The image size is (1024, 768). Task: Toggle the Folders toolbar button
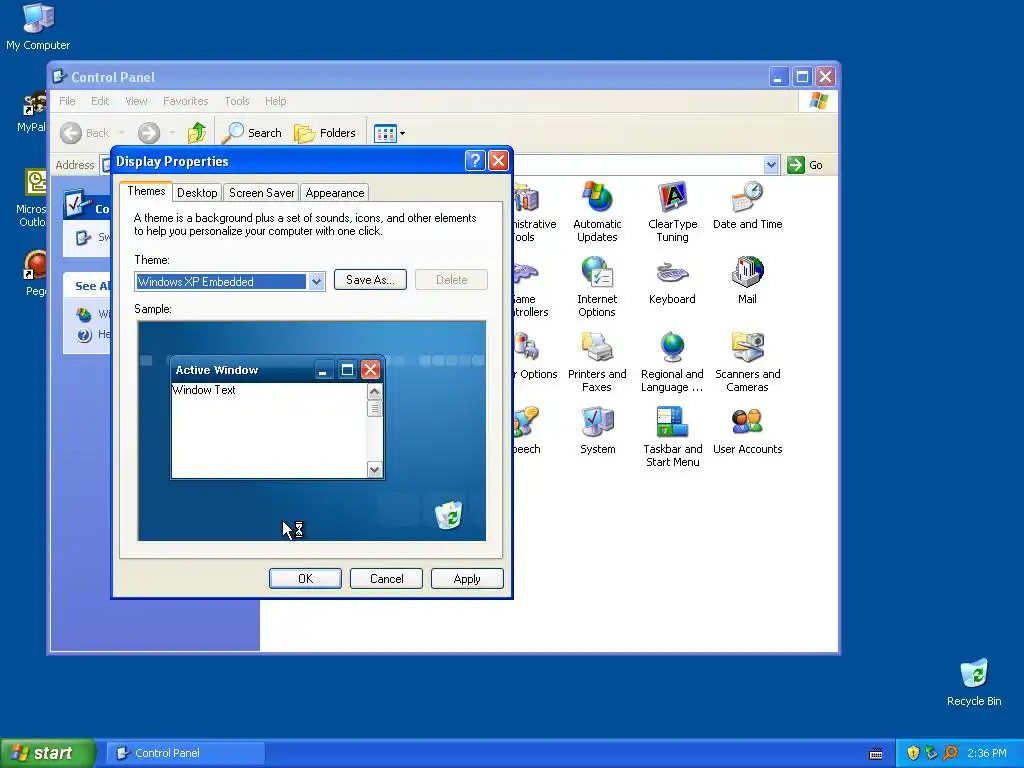(x=325, y=133)
